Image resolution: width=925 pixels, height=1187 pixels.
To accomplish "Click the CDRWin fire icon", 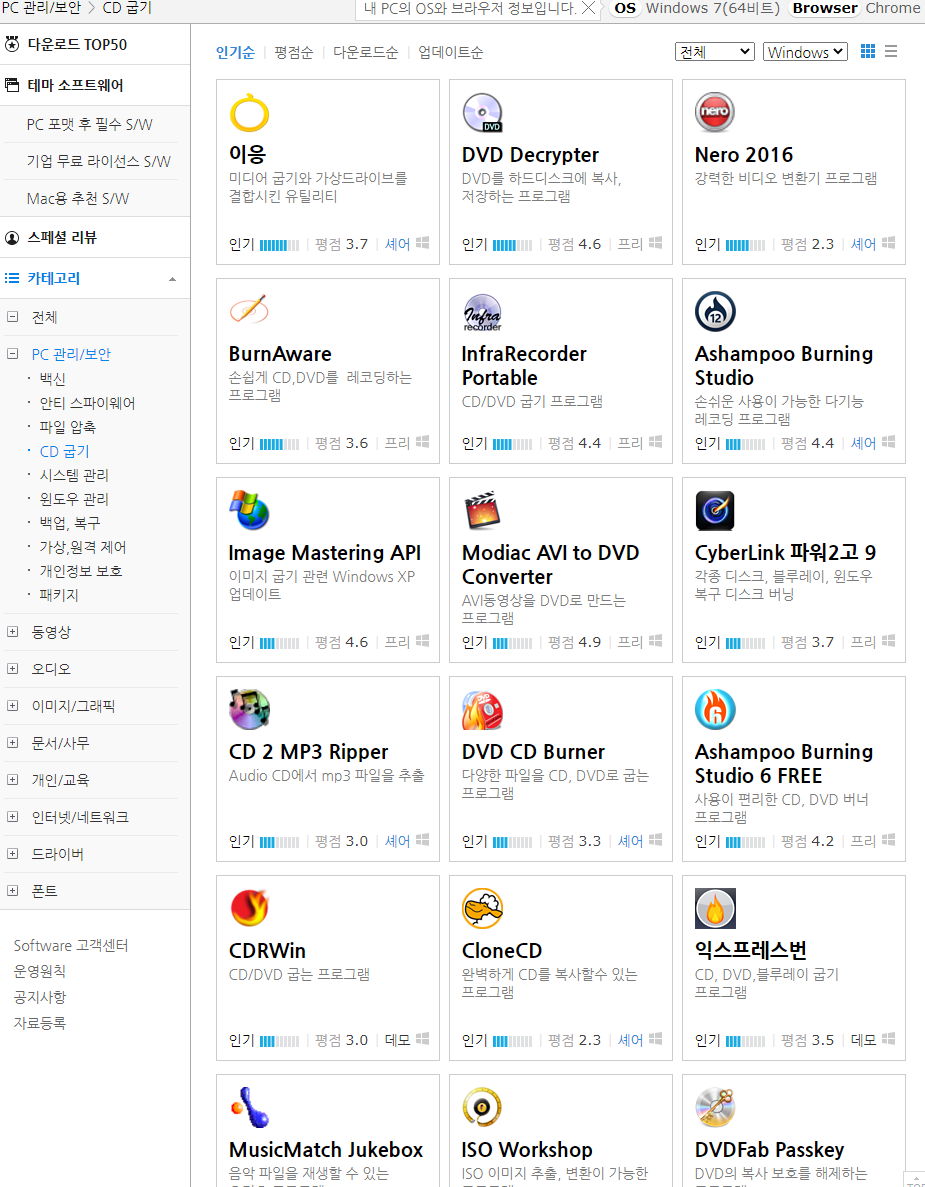I will (x=249, y=908).
